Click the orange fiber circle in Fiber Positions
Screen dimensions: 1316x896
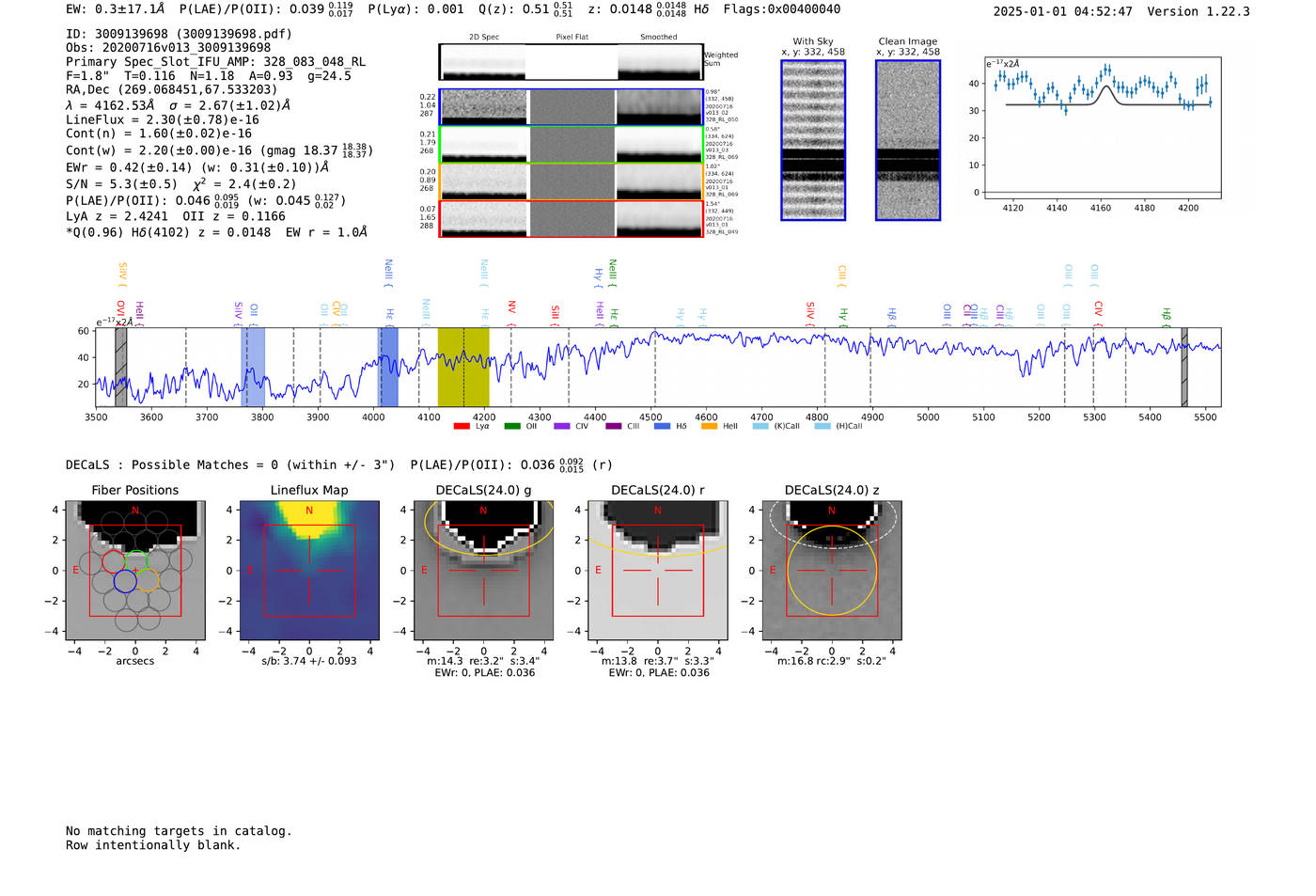point(148,580)
